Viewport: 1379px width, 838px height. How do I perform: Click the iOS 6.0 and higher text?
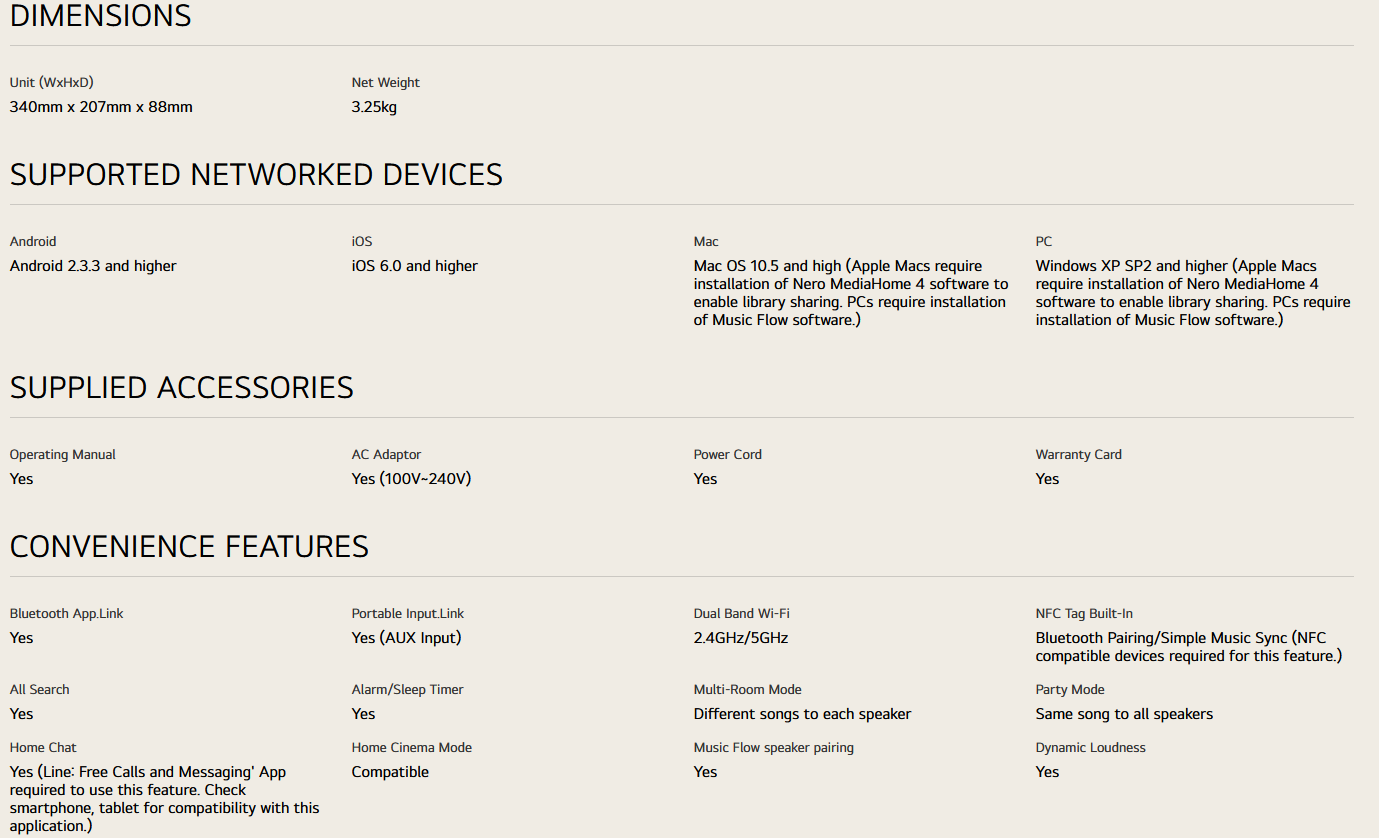[414, 266]
